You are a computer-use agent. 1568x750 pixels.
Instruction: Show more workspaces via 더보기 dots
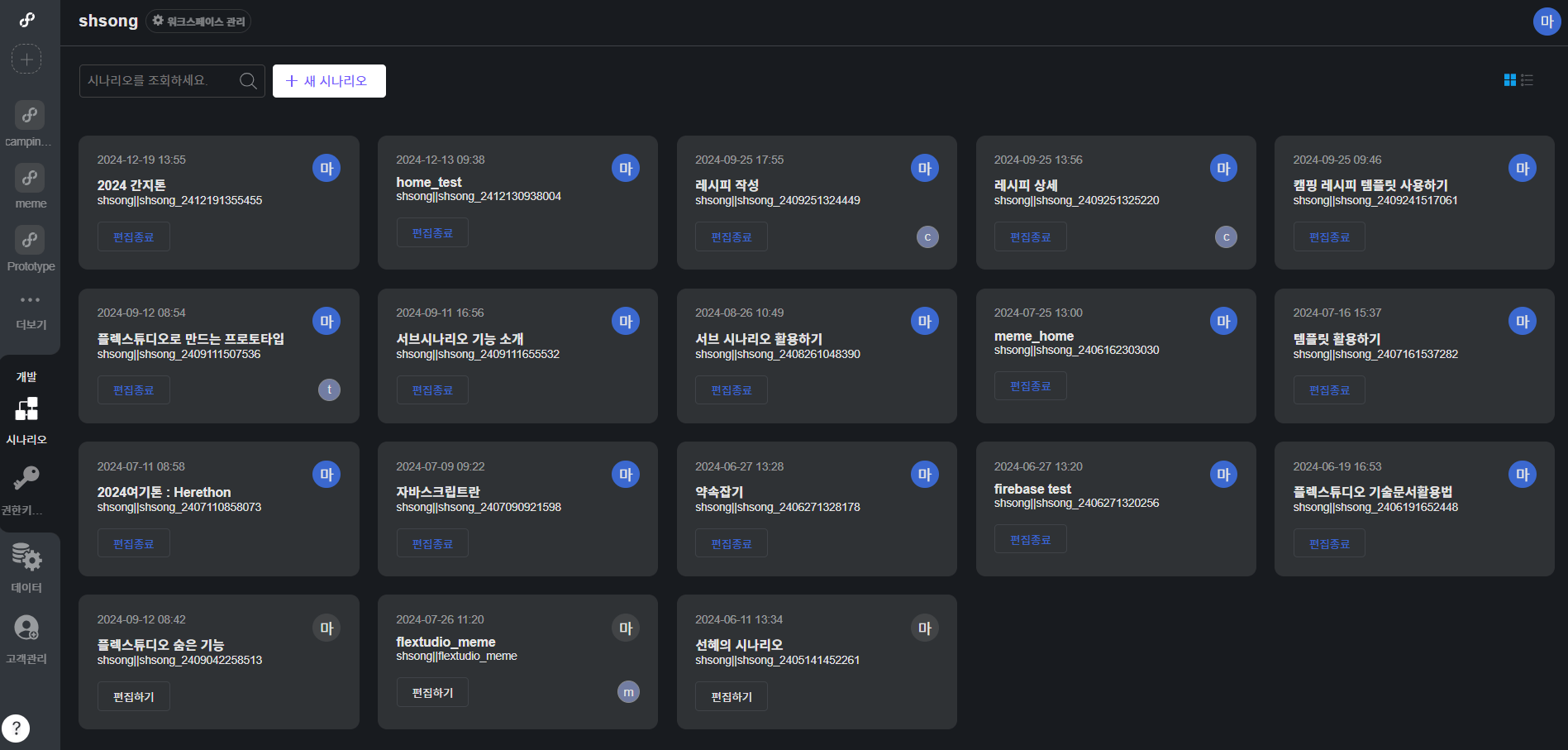click(x=30, y=300)
